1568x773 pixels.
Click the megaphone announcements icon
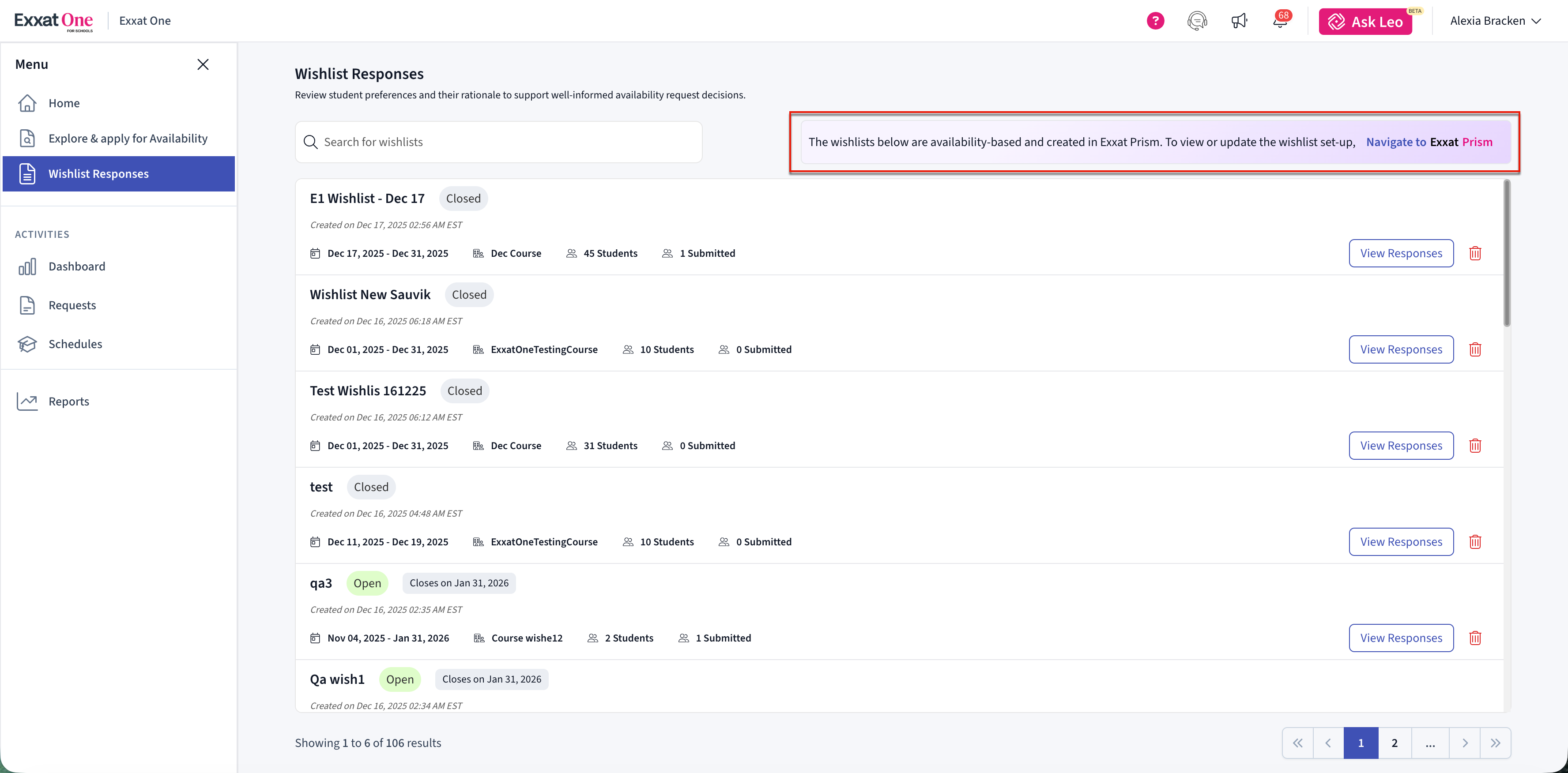pyautogui.click(x=1239, y=21)
